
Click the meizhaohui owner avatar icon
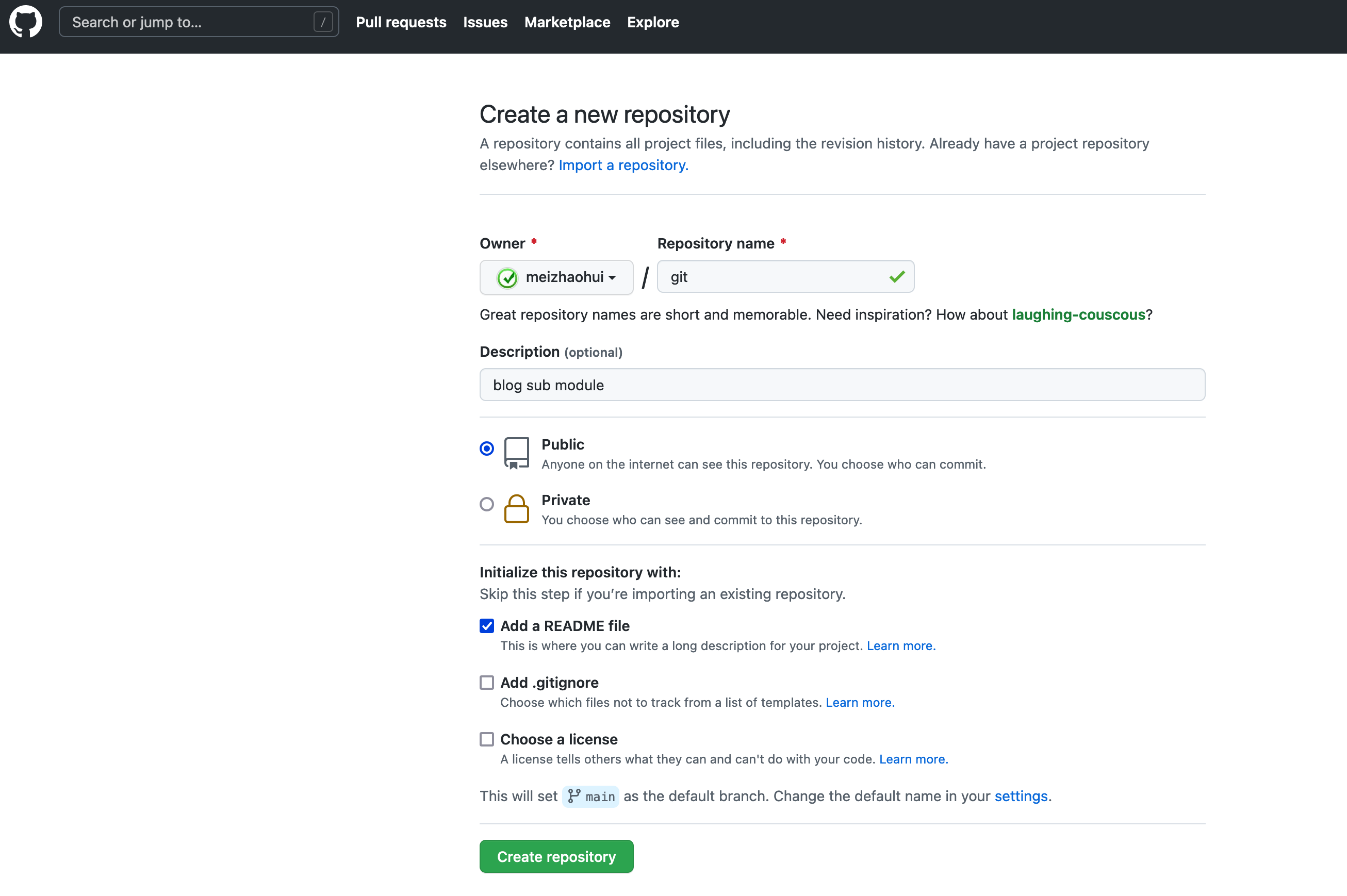(507, 278)
